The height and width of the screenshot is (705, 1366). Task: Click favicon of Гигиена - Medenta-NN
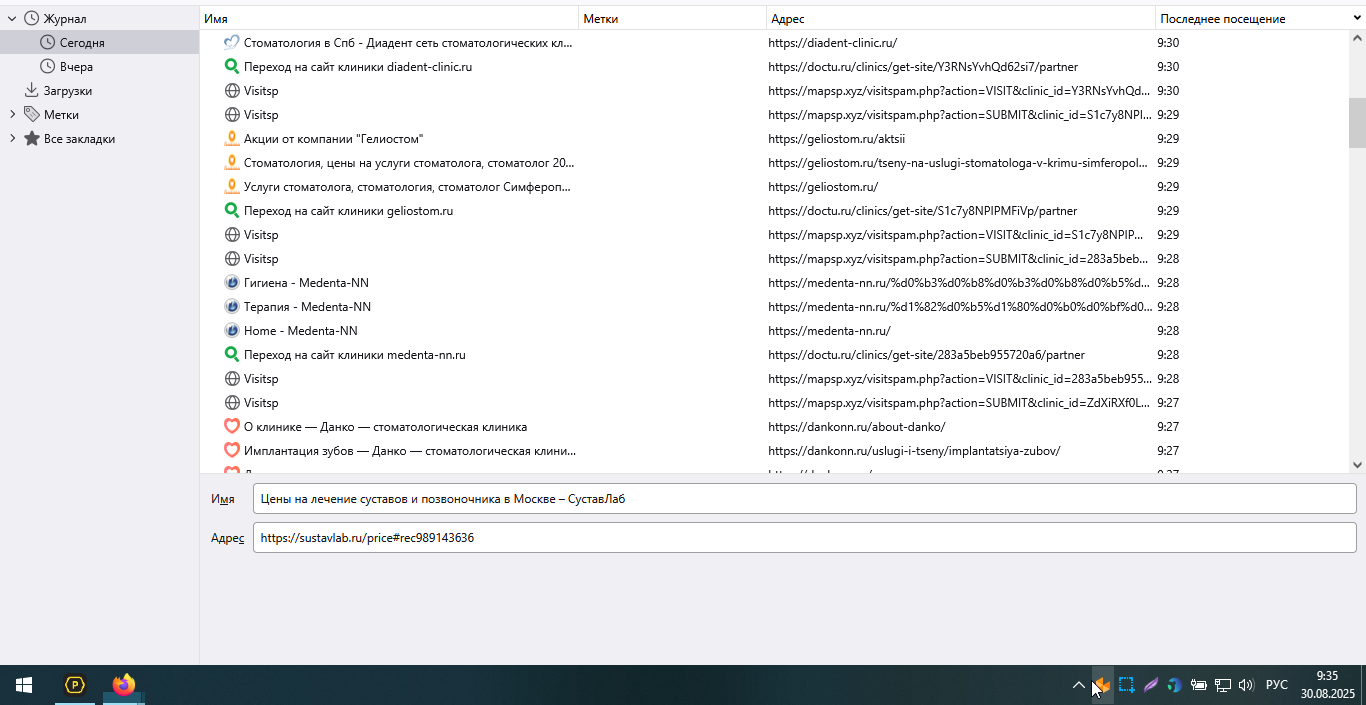pyautogui.click(x=232, y=282)
